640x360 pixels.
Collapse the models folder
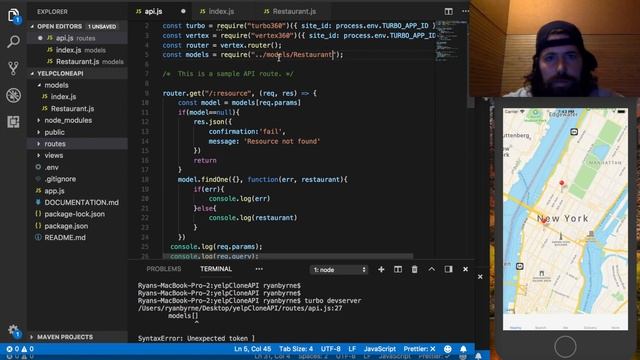pos(56,85)
